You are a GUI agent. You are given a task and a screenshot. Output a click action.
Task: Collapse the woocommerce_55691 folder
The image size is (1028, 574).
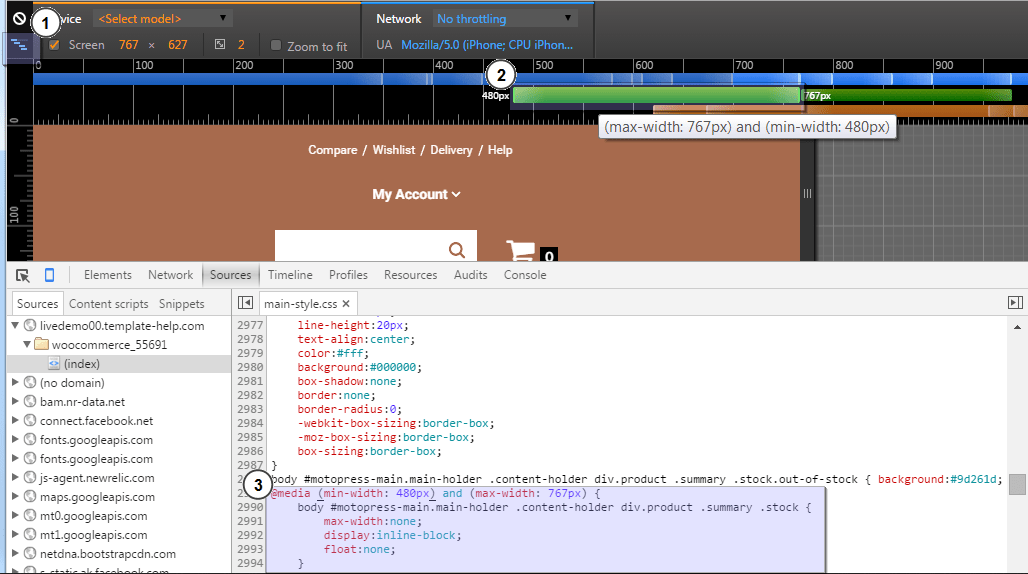click(x=27, y=344)
